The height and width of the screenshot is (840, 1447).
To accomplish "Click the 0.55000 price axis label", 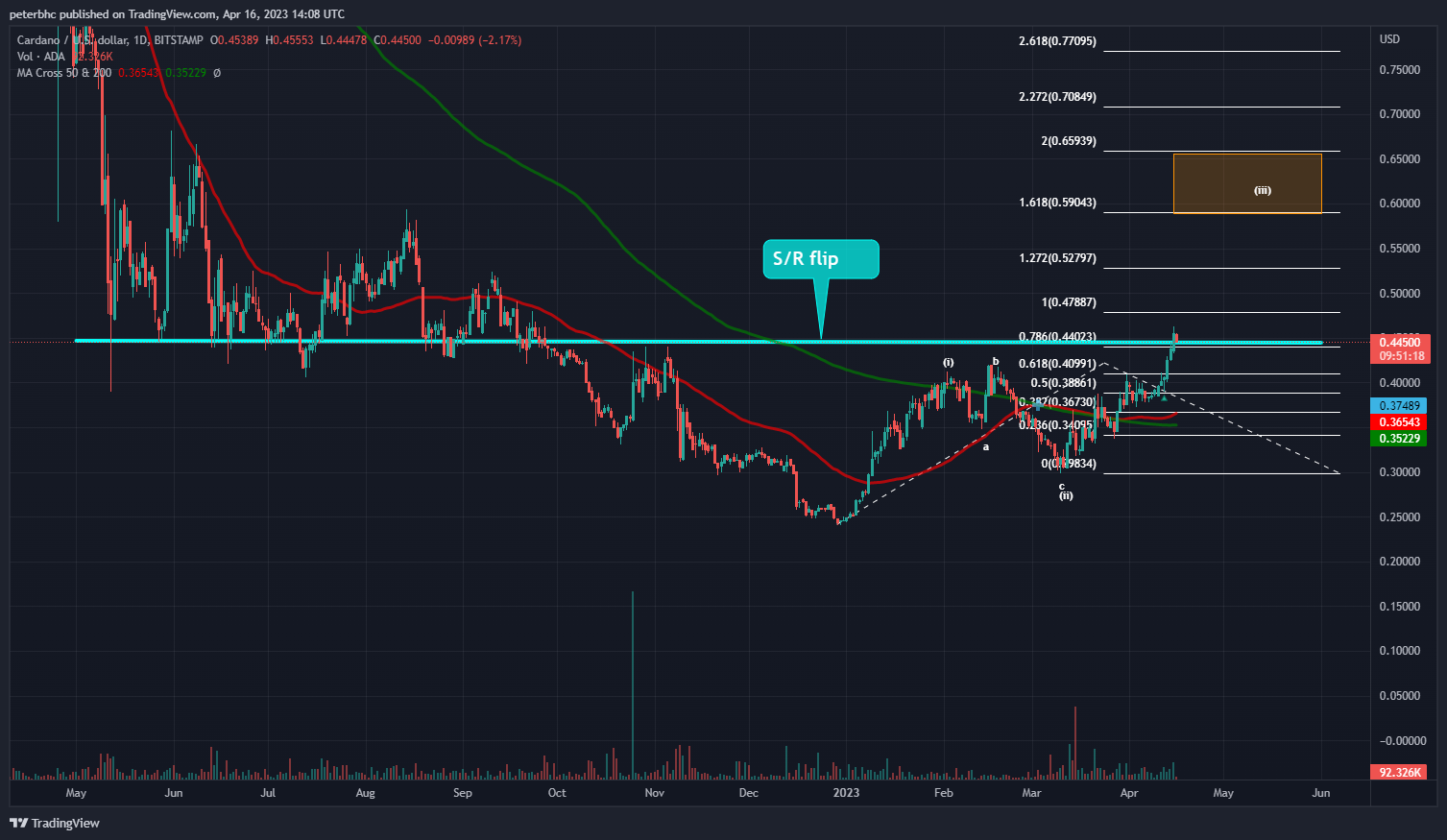I will pos(1399,249).
